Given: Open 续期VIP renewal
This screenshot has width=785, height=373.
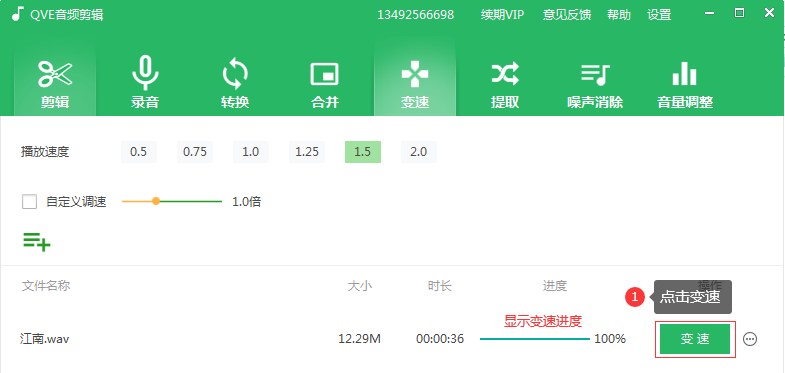Looking at the screenshot, I should click(x=502, y=15).
